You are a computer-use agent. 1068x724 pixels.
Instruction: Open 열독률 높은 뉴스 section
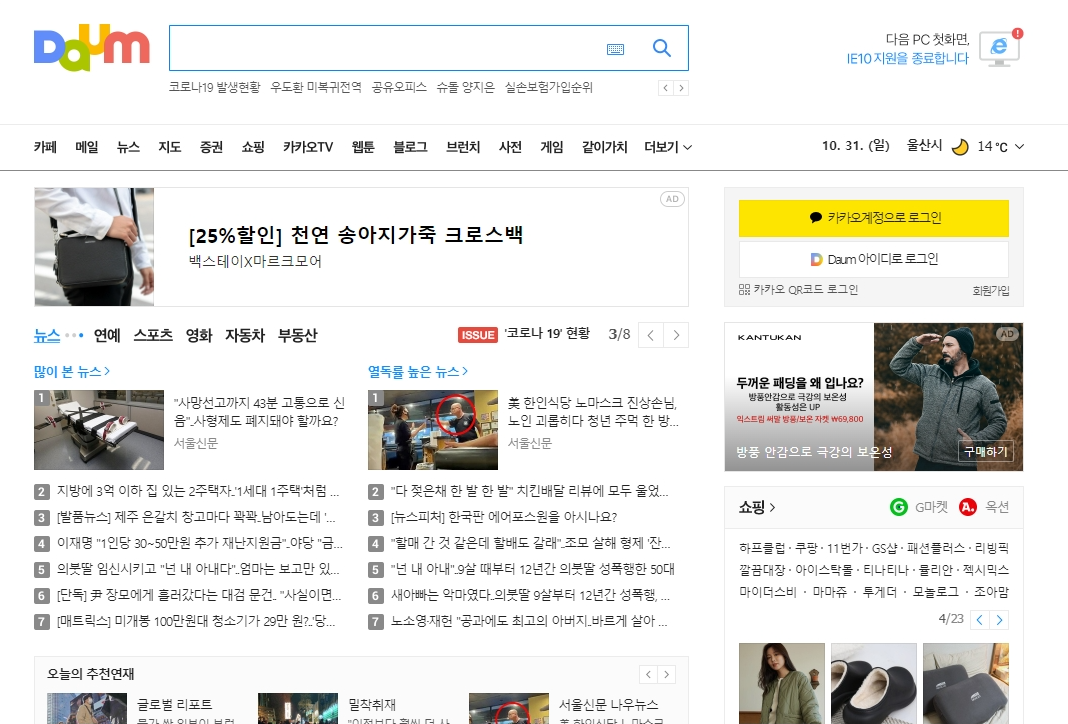[x=418, y=371]
